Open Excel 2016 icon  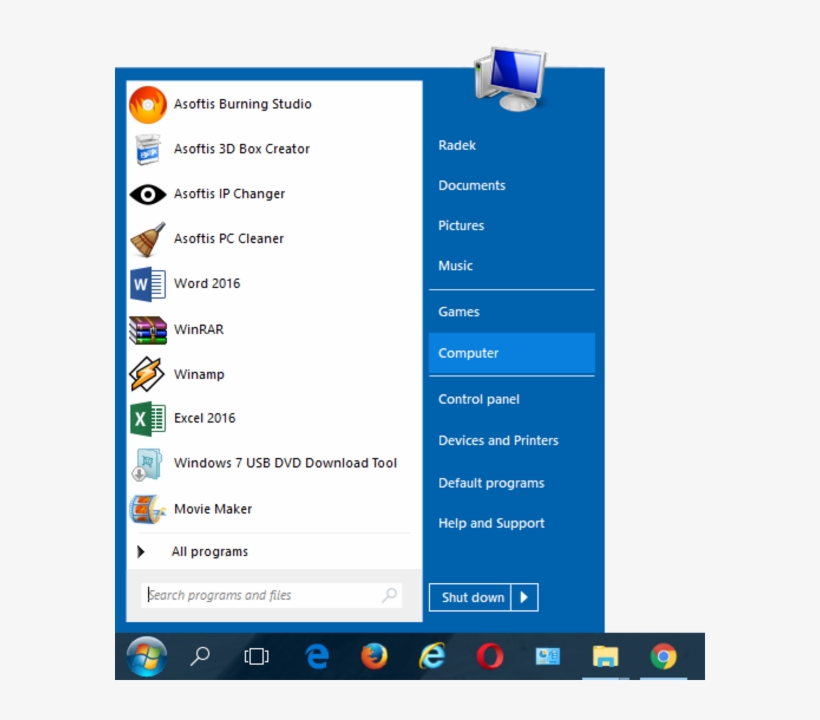(148, 418)
